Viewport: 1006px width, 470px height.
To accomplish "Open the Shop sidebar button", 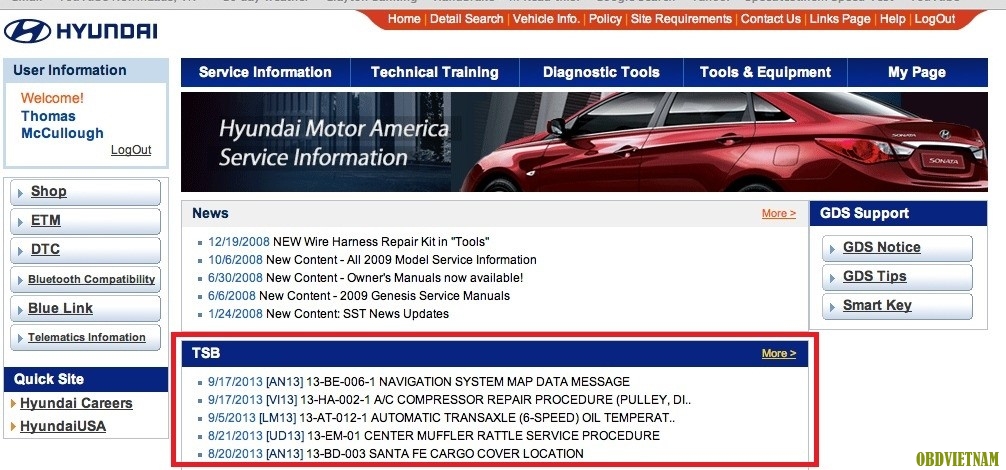I will (85, 192).
